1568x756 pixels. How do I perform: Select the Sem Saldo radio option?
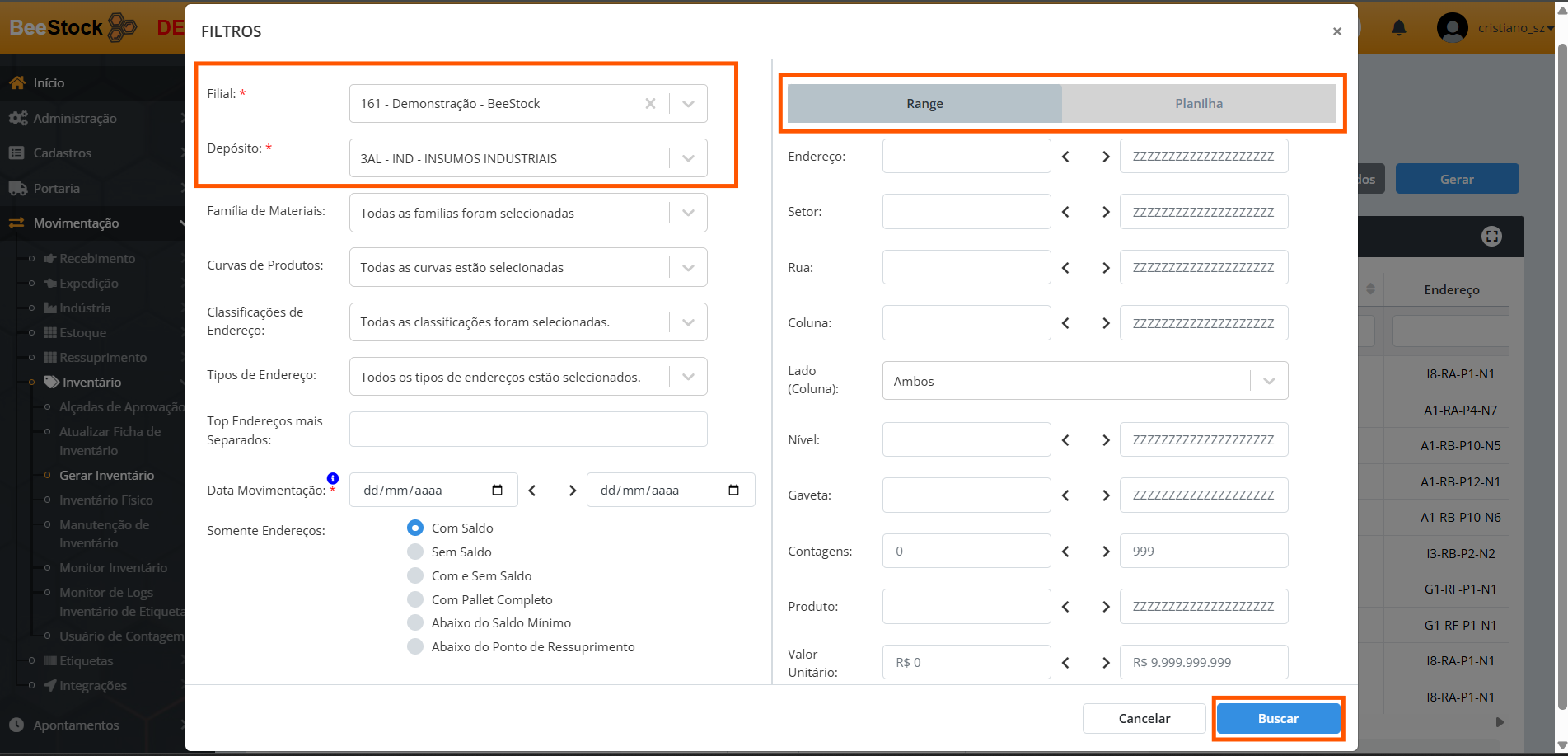point(415,552)
